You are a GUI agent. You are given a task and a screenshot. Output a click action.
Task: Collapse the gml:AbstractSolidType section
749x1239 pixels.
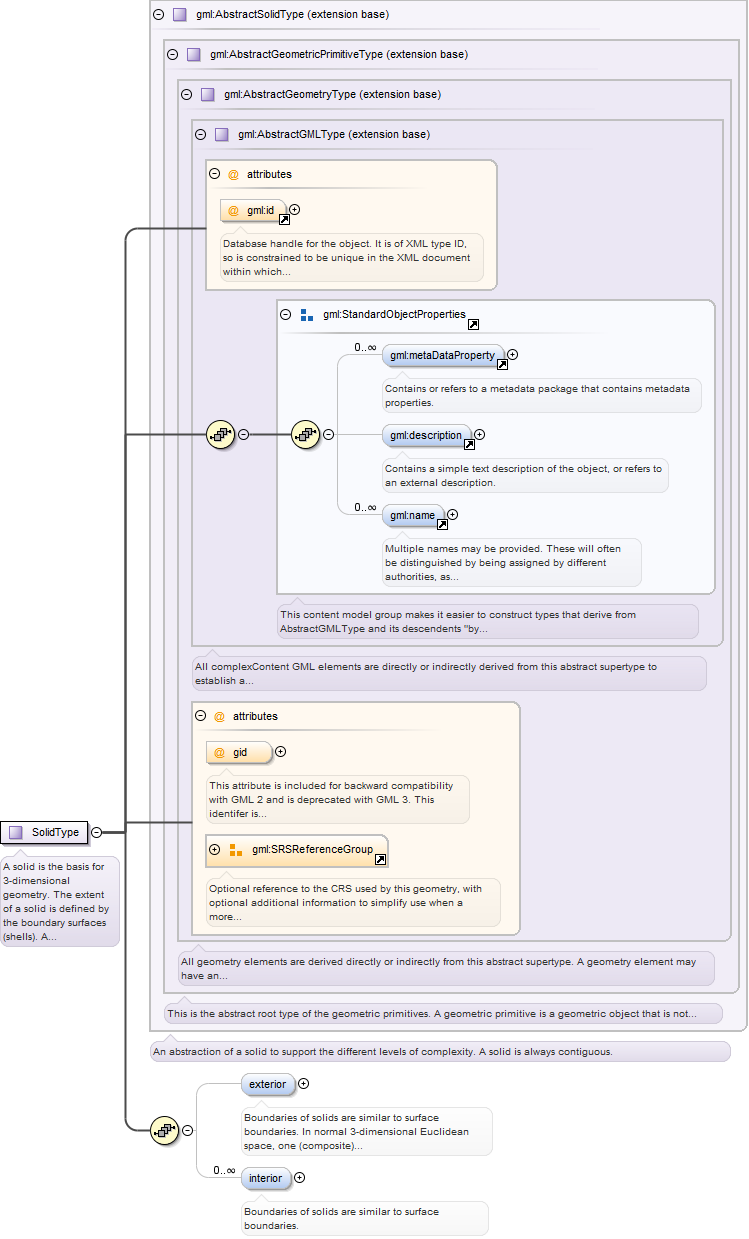pos(158,15)
